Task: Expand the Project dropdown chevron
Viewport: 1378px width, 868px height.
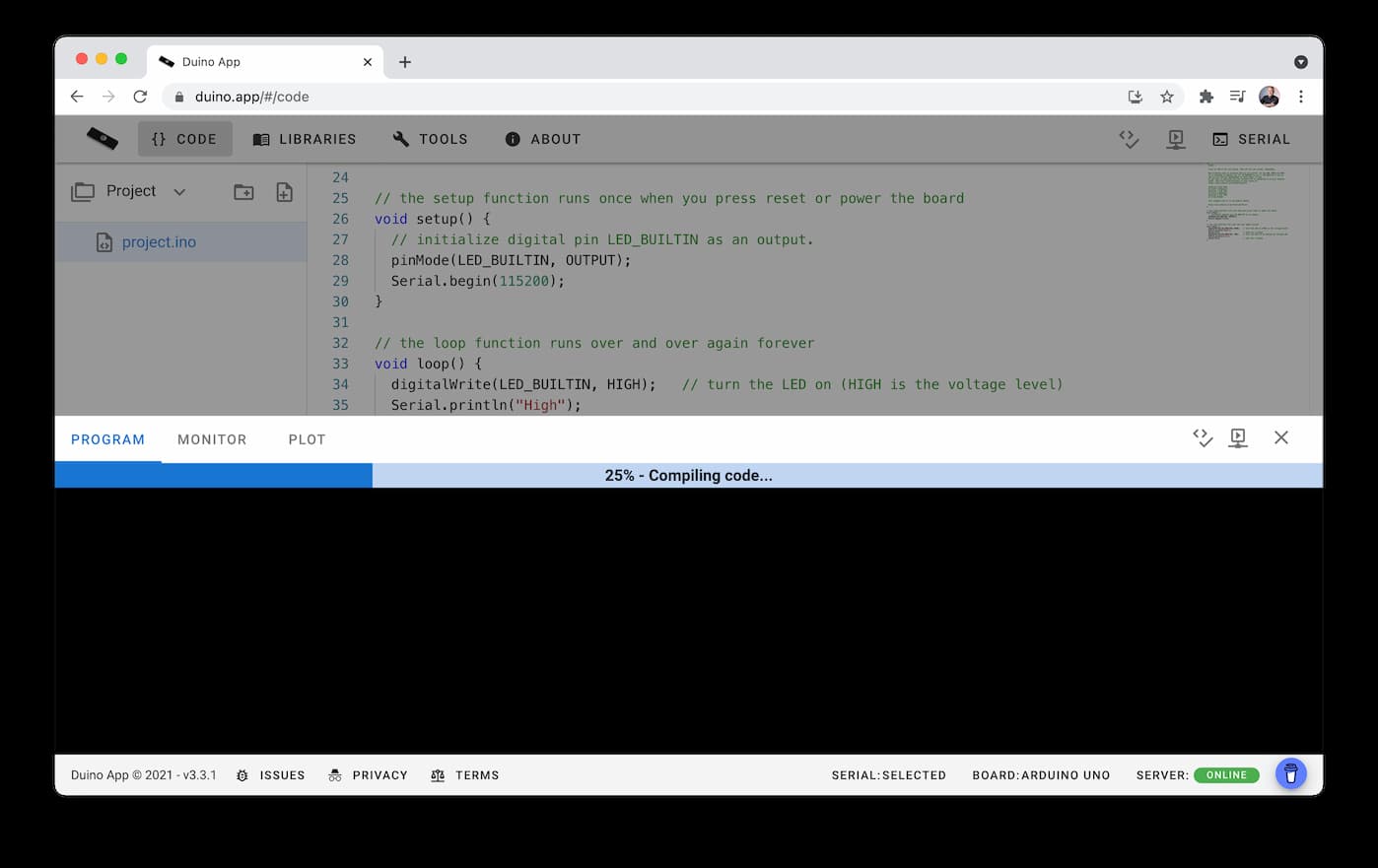Action: [x=179, y=192]
